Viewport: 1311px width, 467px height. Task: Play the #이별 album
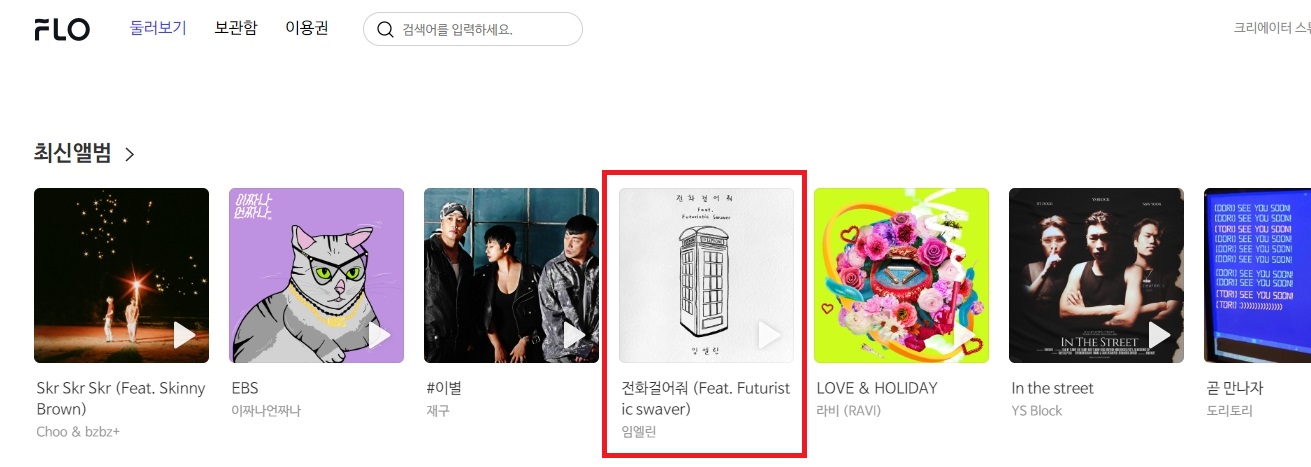point(574,335)
